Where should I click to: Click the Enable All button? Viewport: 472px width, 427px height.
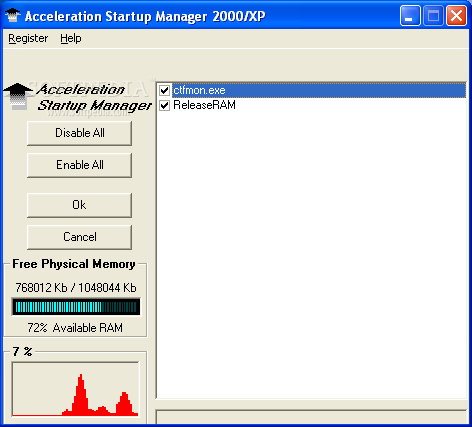pos(79,165)
